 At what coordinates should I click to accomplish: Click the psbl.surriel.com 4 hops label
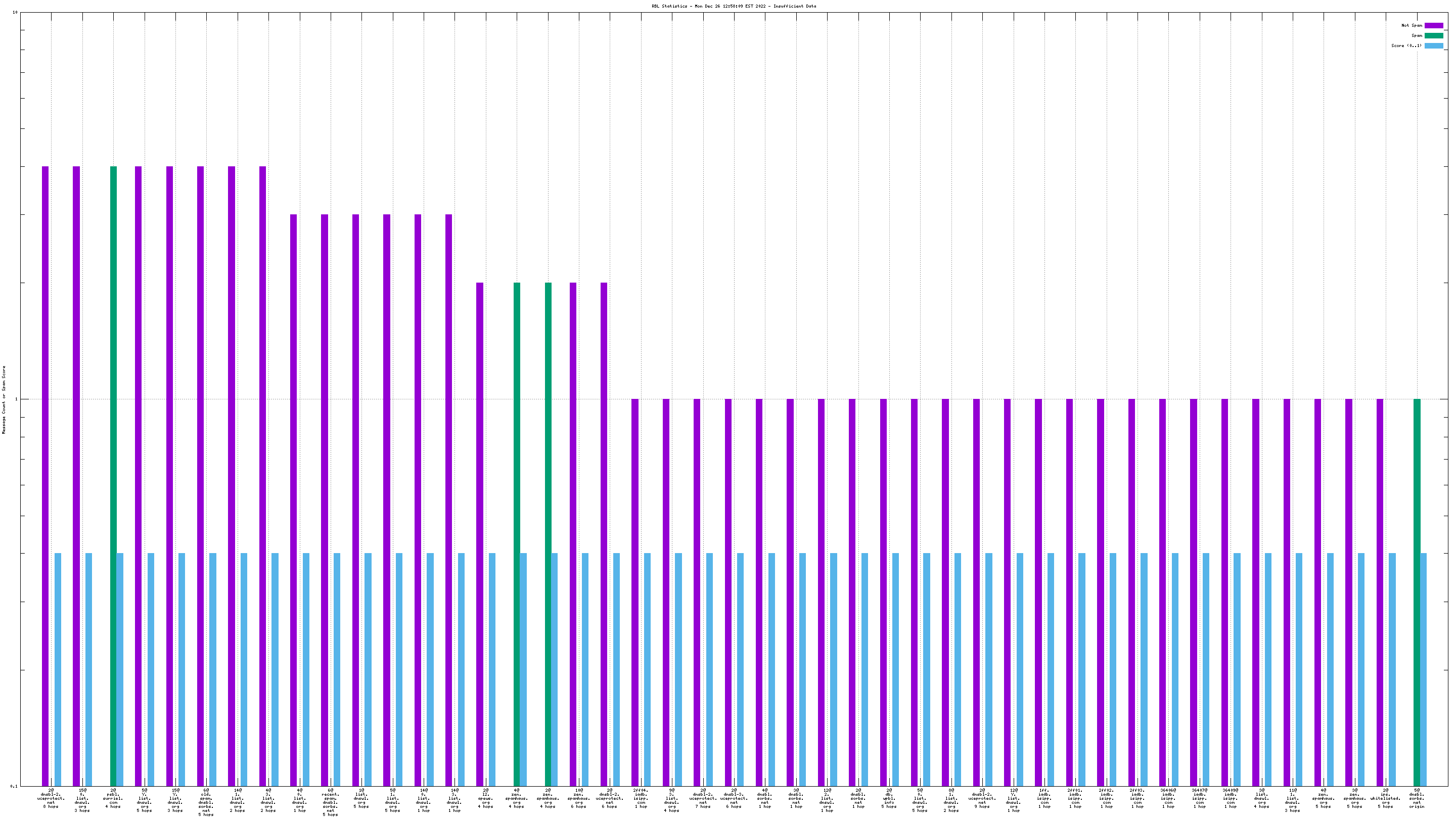[x=113, y=798]
